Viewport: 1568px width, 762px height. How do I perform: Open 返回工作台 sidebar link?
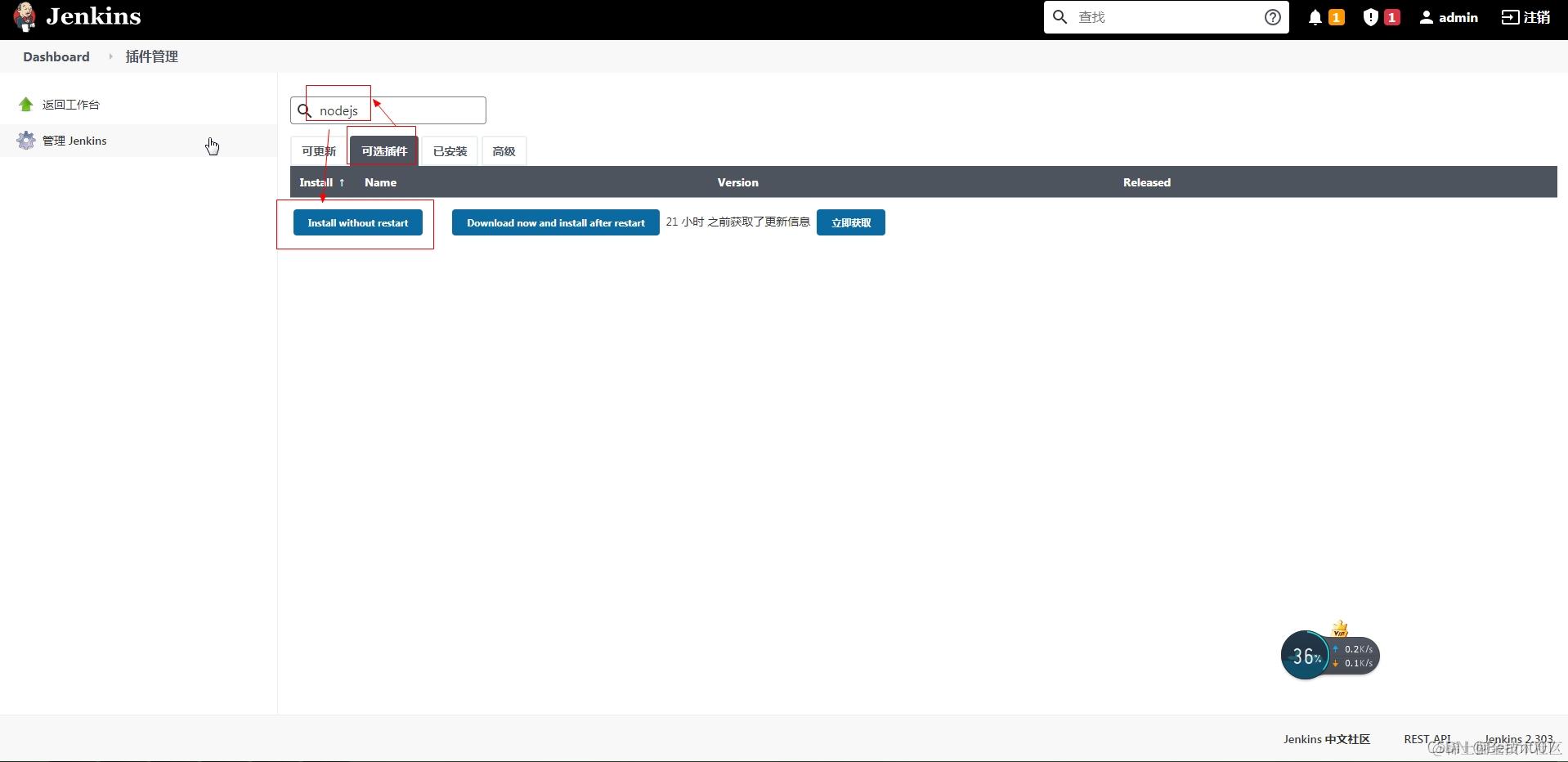[71, 105]
